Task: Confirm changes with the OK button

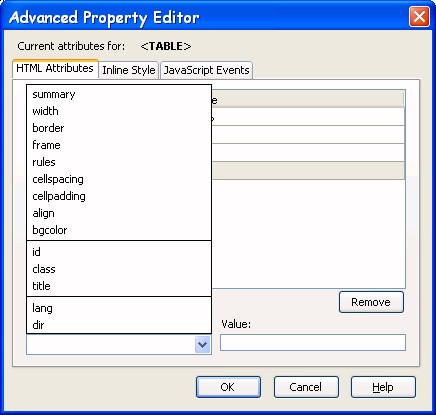Action: [x=228, y=387]
